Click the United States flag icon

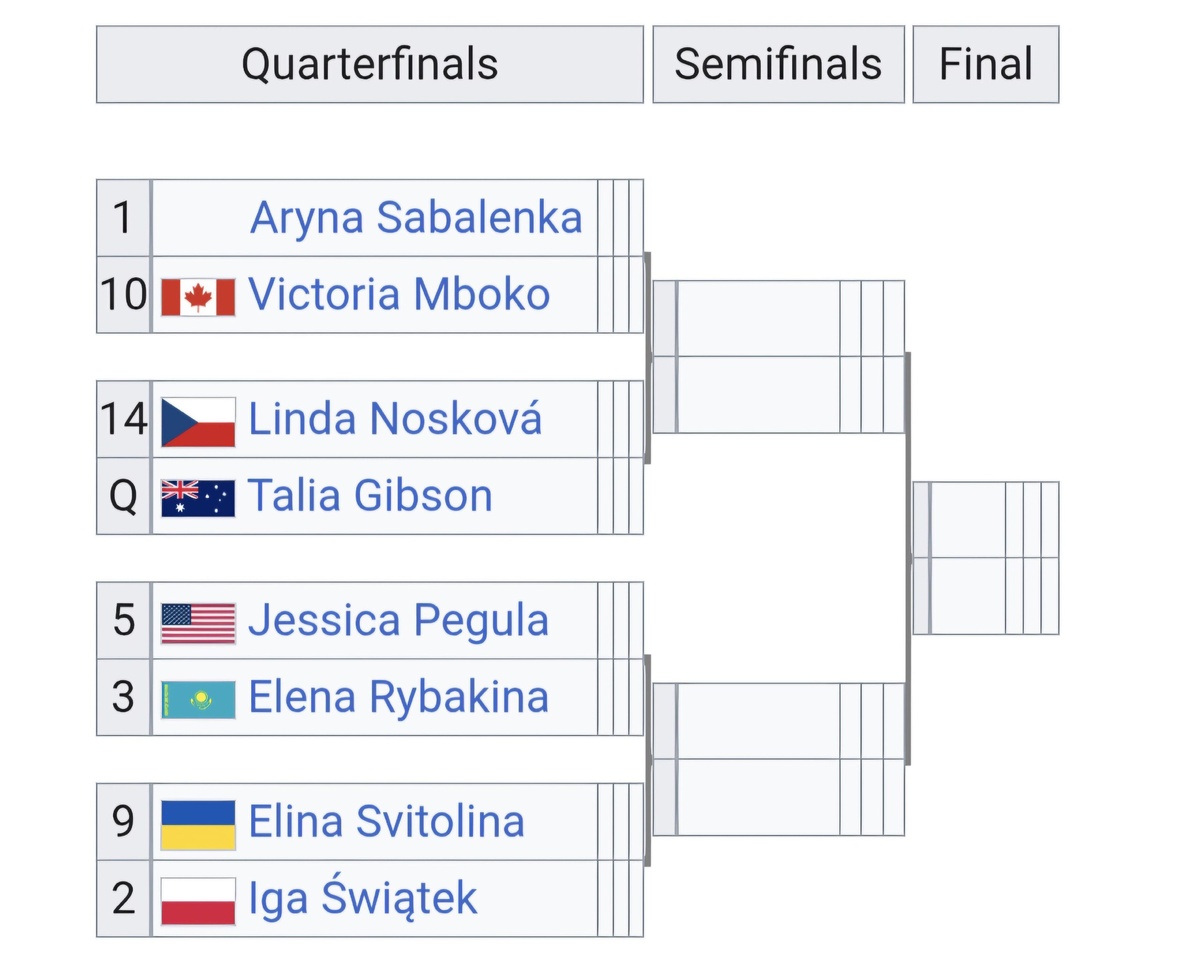coord(198,622)
